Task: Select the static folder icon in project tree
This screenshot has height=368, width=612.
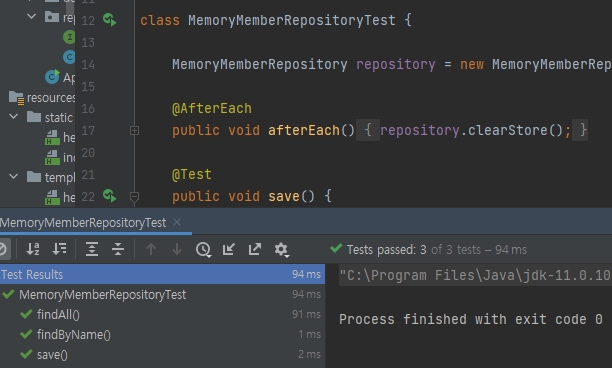Action: 34,117
